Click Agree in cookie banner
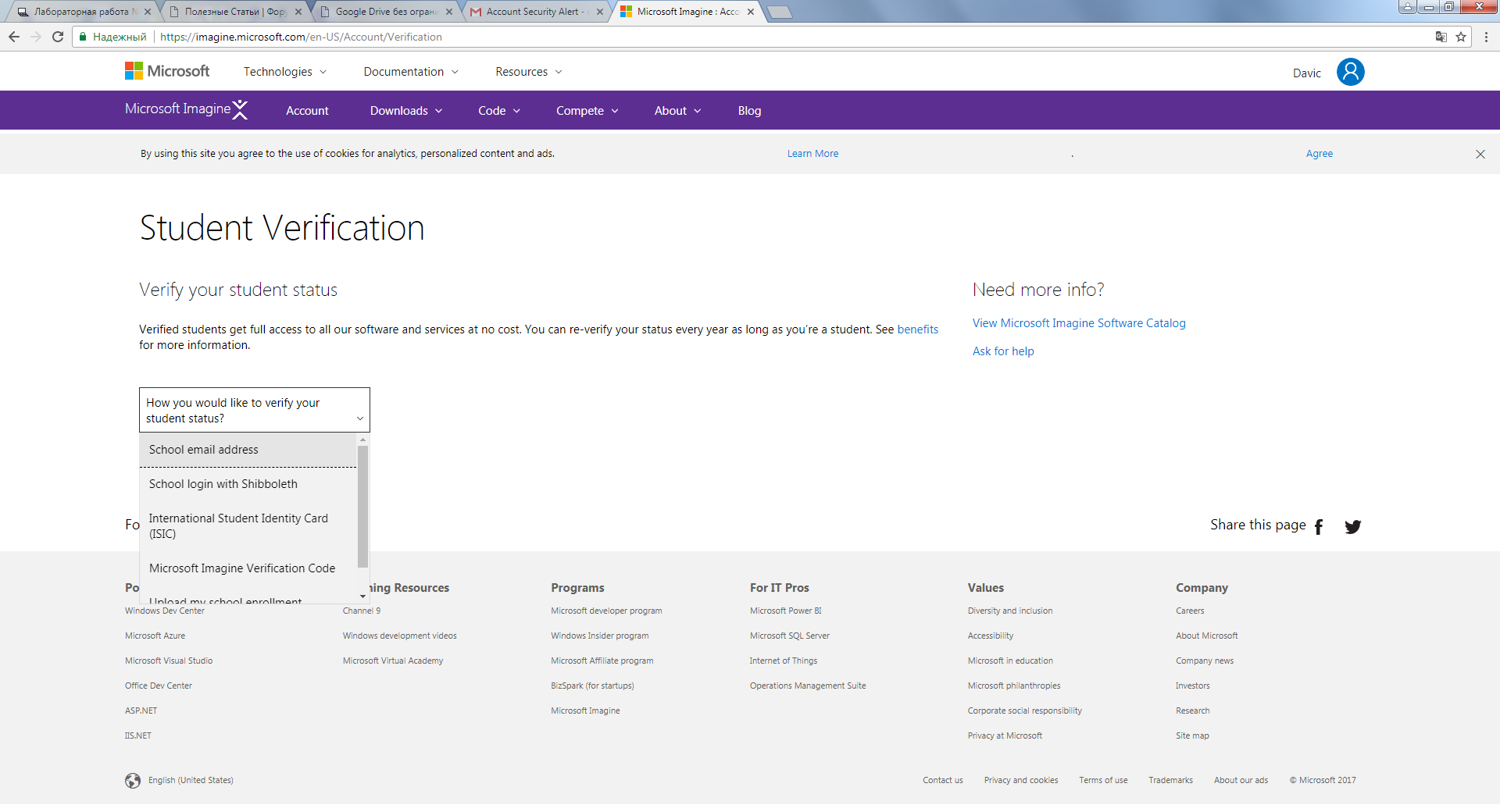Screen dimensions: 1500x812 (x=1320, y=154)
